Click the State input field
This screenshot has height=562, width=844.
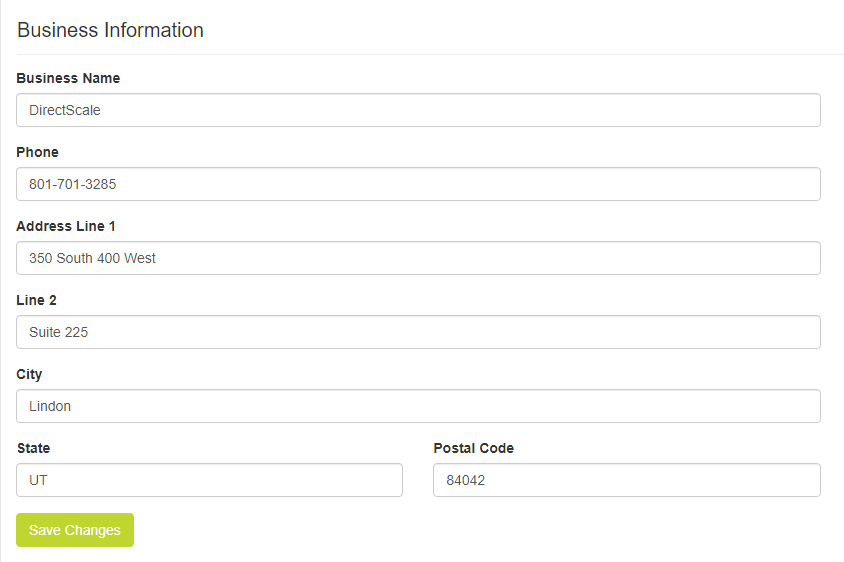209,480
